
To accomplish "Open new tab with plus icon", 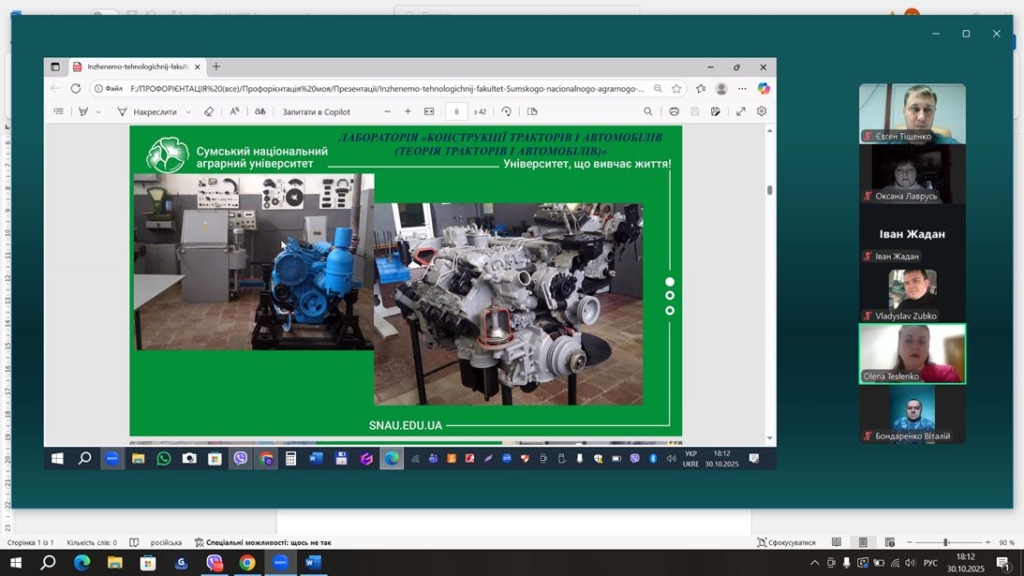I will coord(216,67).
